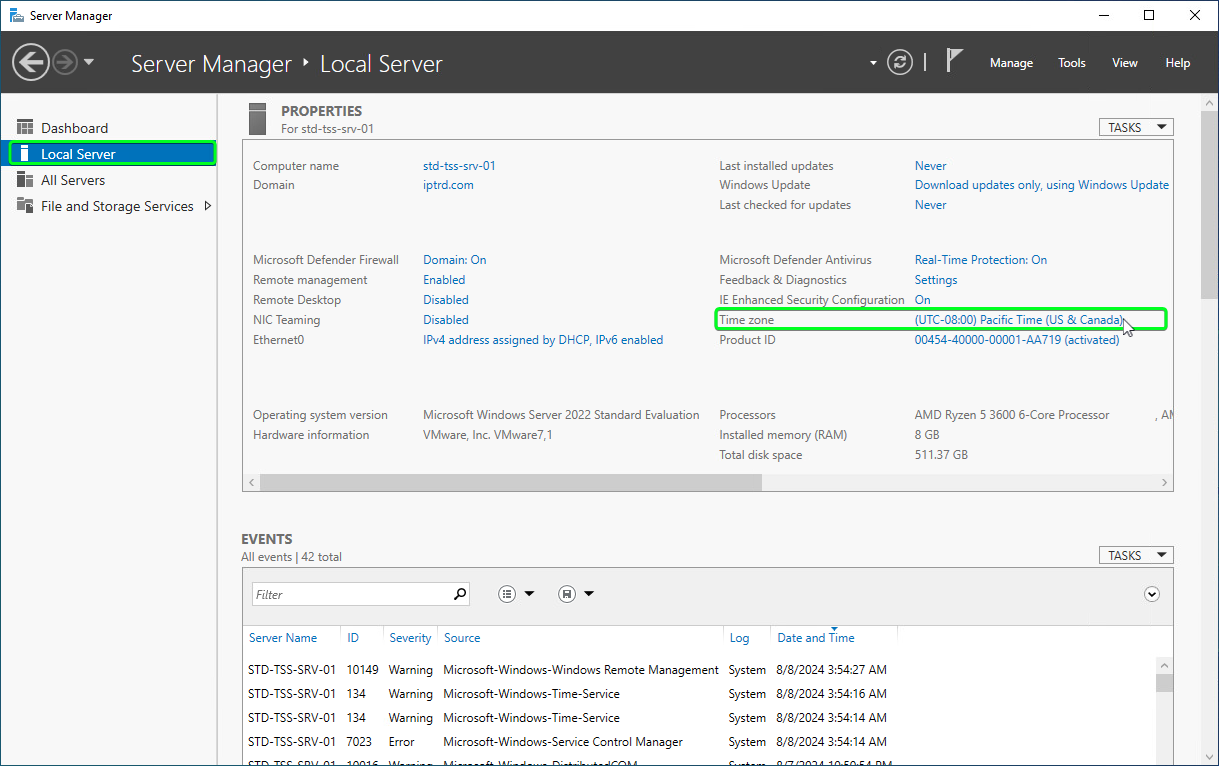Sort events by Server Name column
Viewport: 1219px width, 766px height.
283,638
